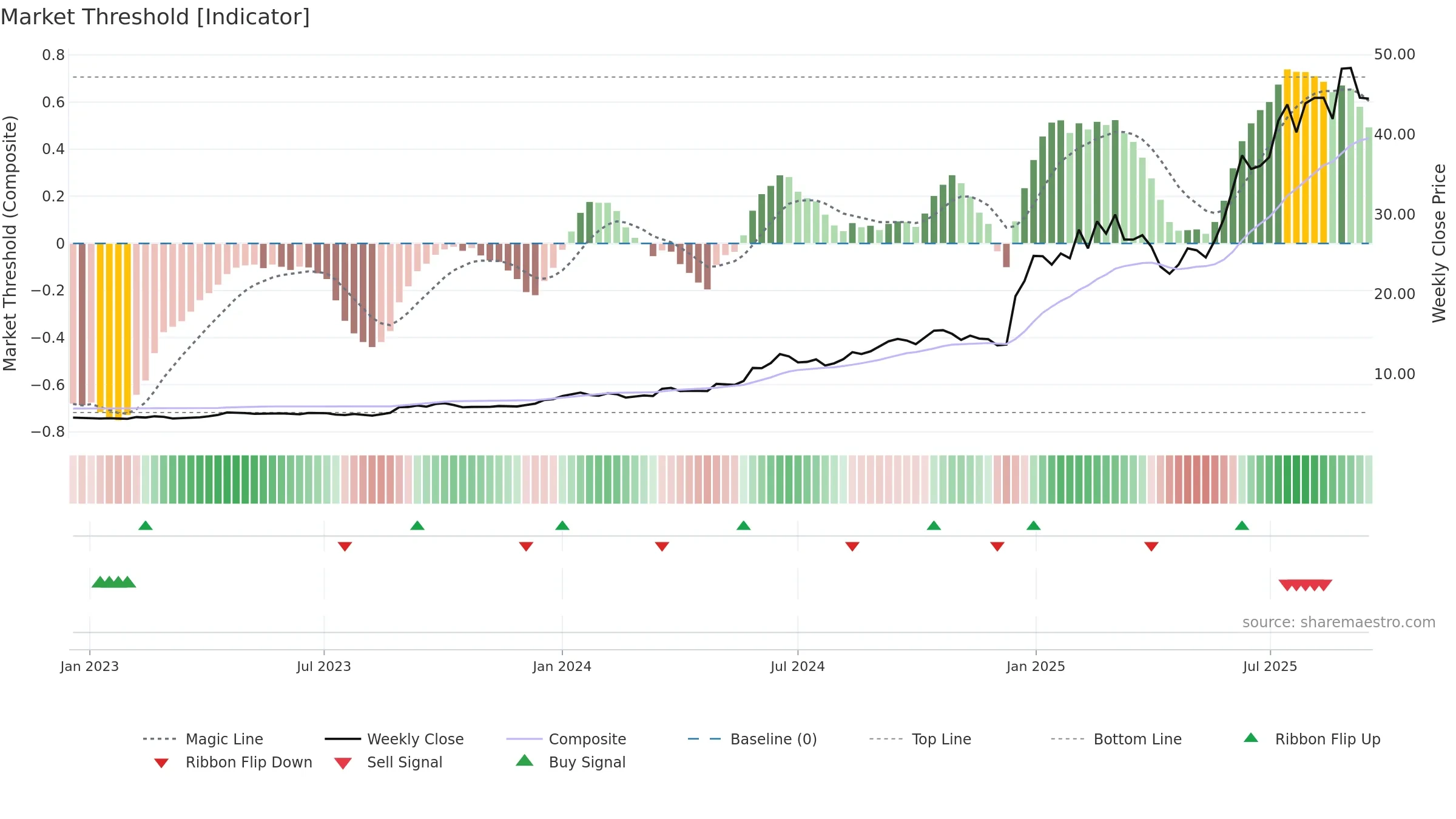Click the Jul 2024 x-axis label
Screen dimensions: 1456x819
coord(798,666)
